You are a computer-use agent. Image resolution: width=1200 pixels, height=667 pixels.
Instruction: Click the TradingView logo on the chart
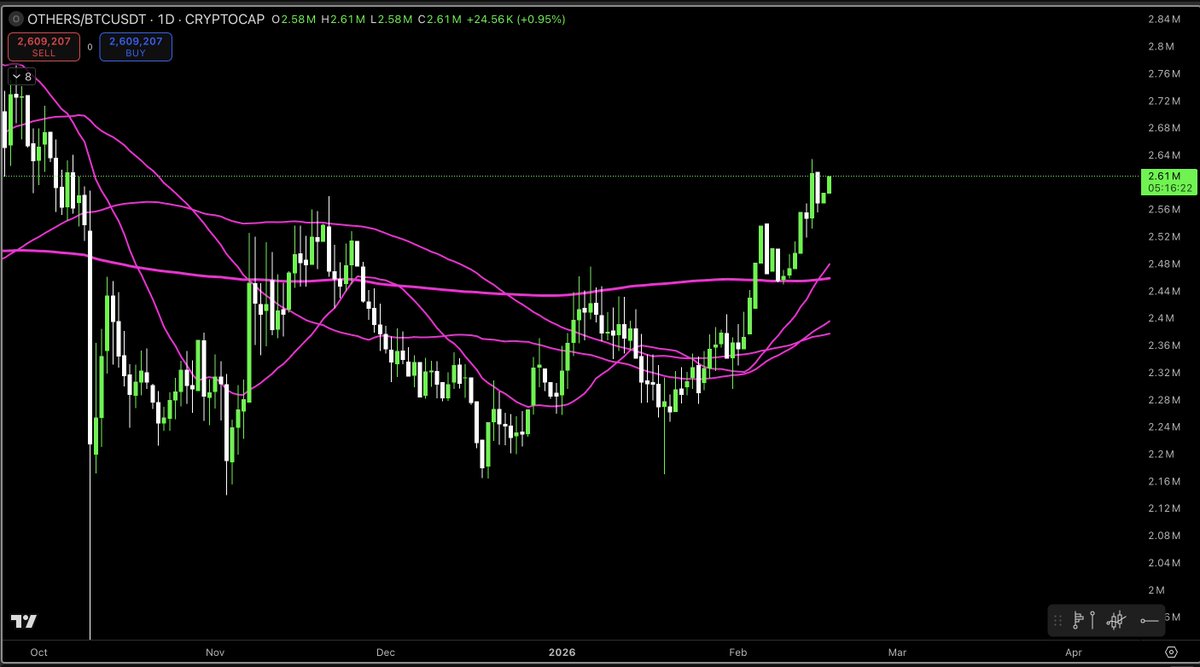(x=24, y=622)
